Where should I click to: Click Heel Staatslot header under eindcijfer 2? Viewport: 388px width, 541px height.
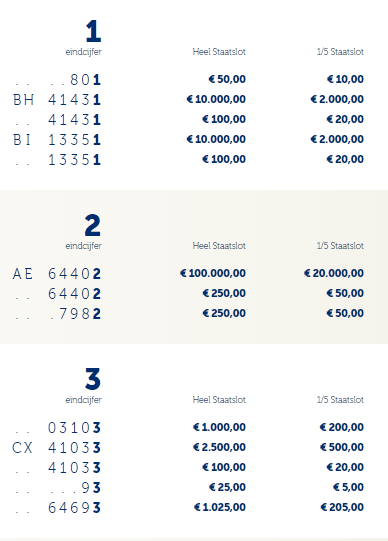coord(219,246)
